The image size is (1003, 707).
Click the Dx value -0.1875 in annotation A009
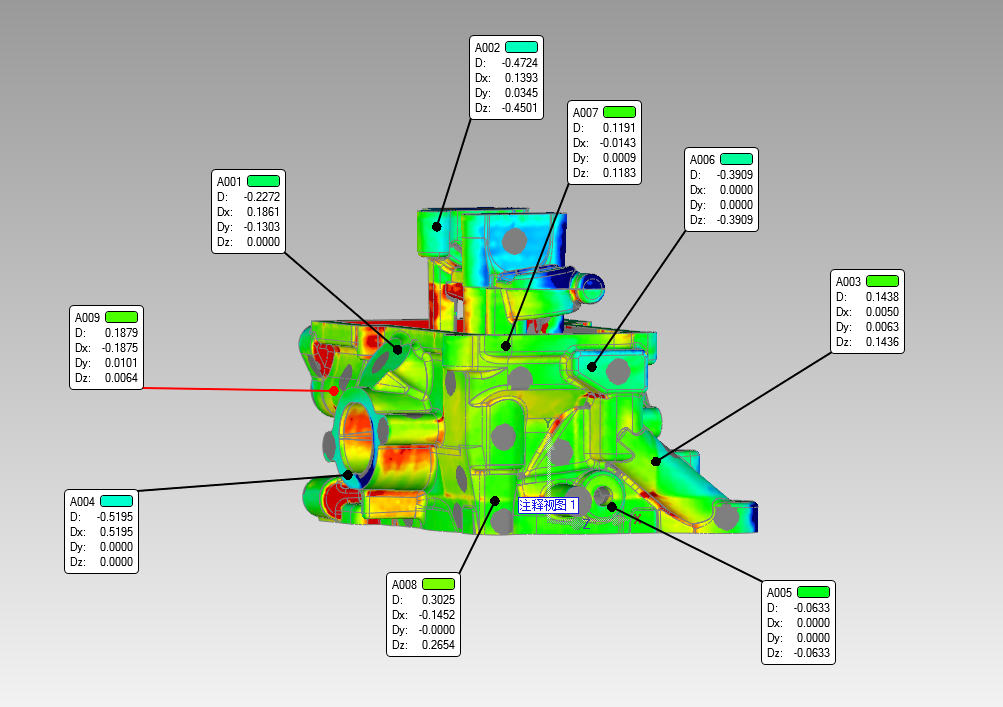[120, 347]
